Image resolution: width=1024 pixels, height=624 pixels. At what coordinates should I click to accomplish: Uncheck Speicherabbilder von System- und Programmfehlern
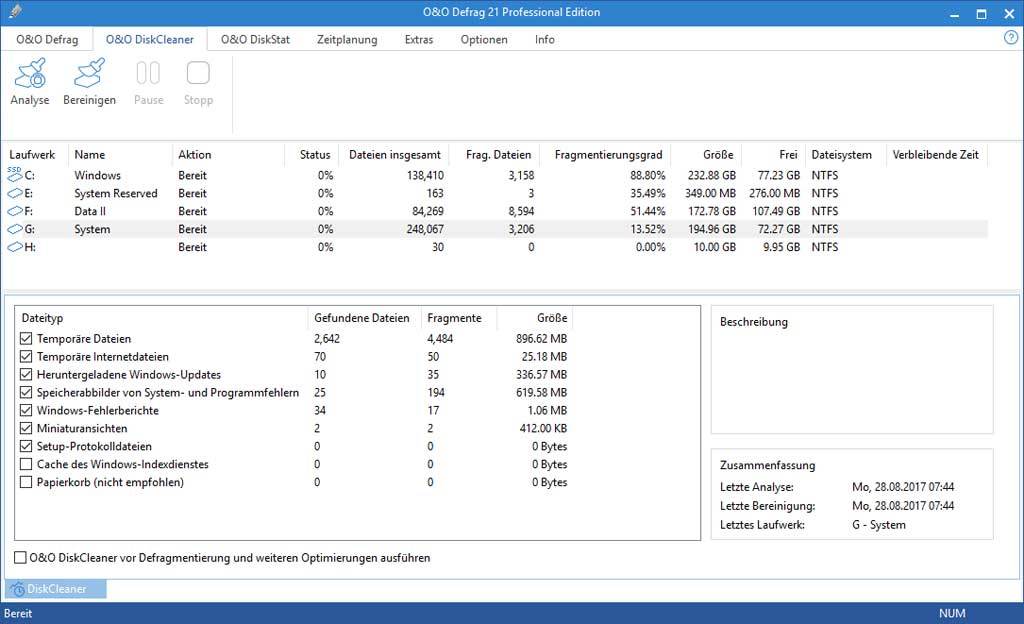pyautogui.click(x=26, y=393)
